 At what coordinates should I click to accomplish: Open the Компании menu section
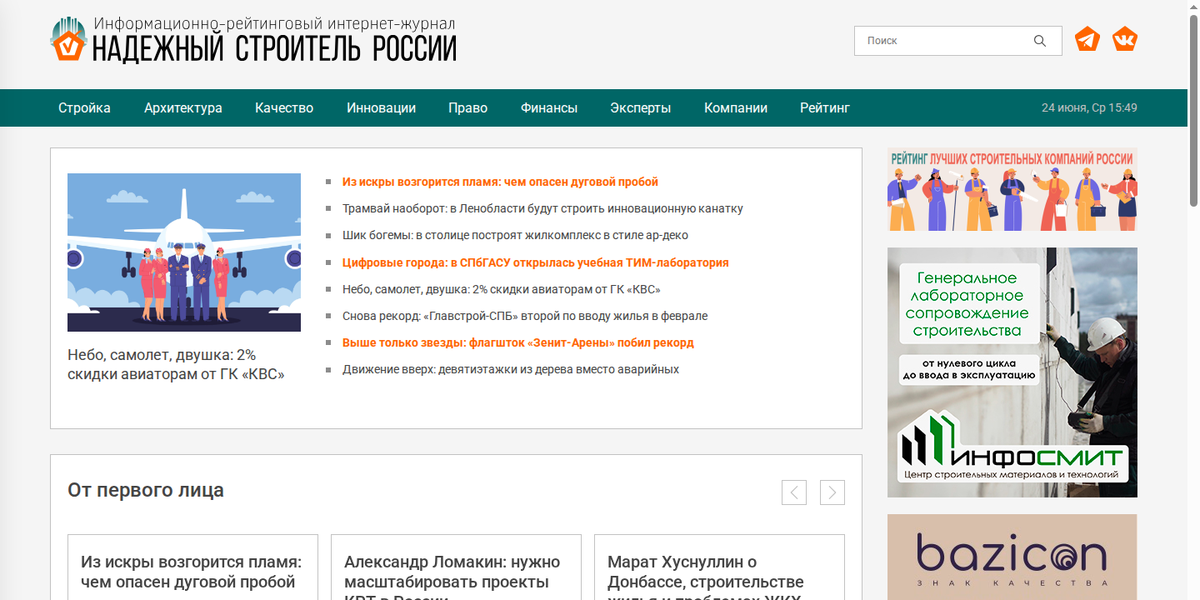click(x=736, y=108)
